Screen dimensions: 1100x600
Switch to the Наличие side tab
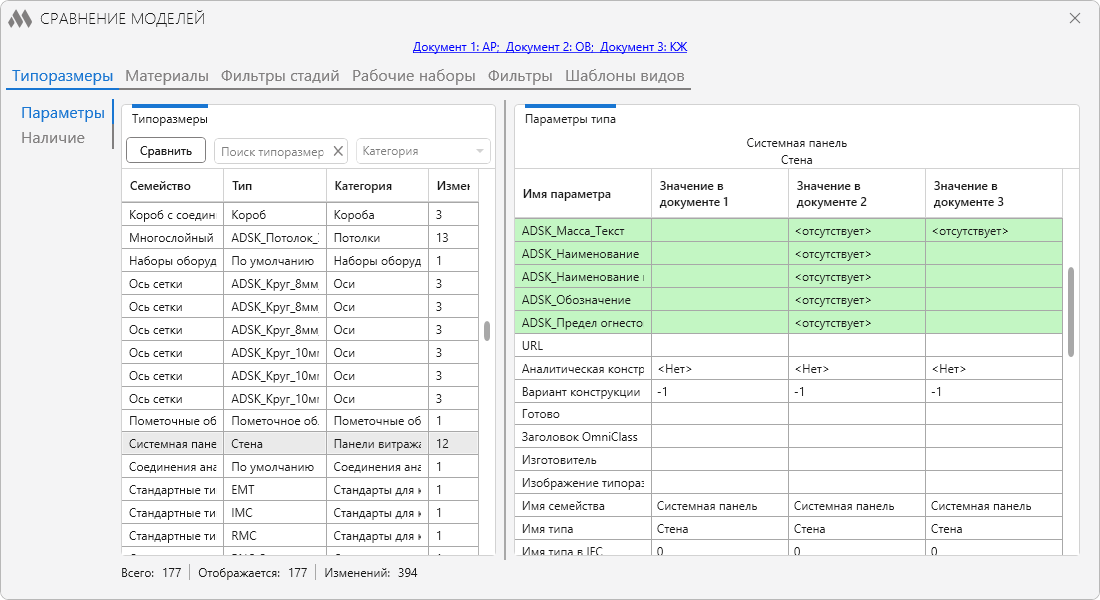point(53,138)
